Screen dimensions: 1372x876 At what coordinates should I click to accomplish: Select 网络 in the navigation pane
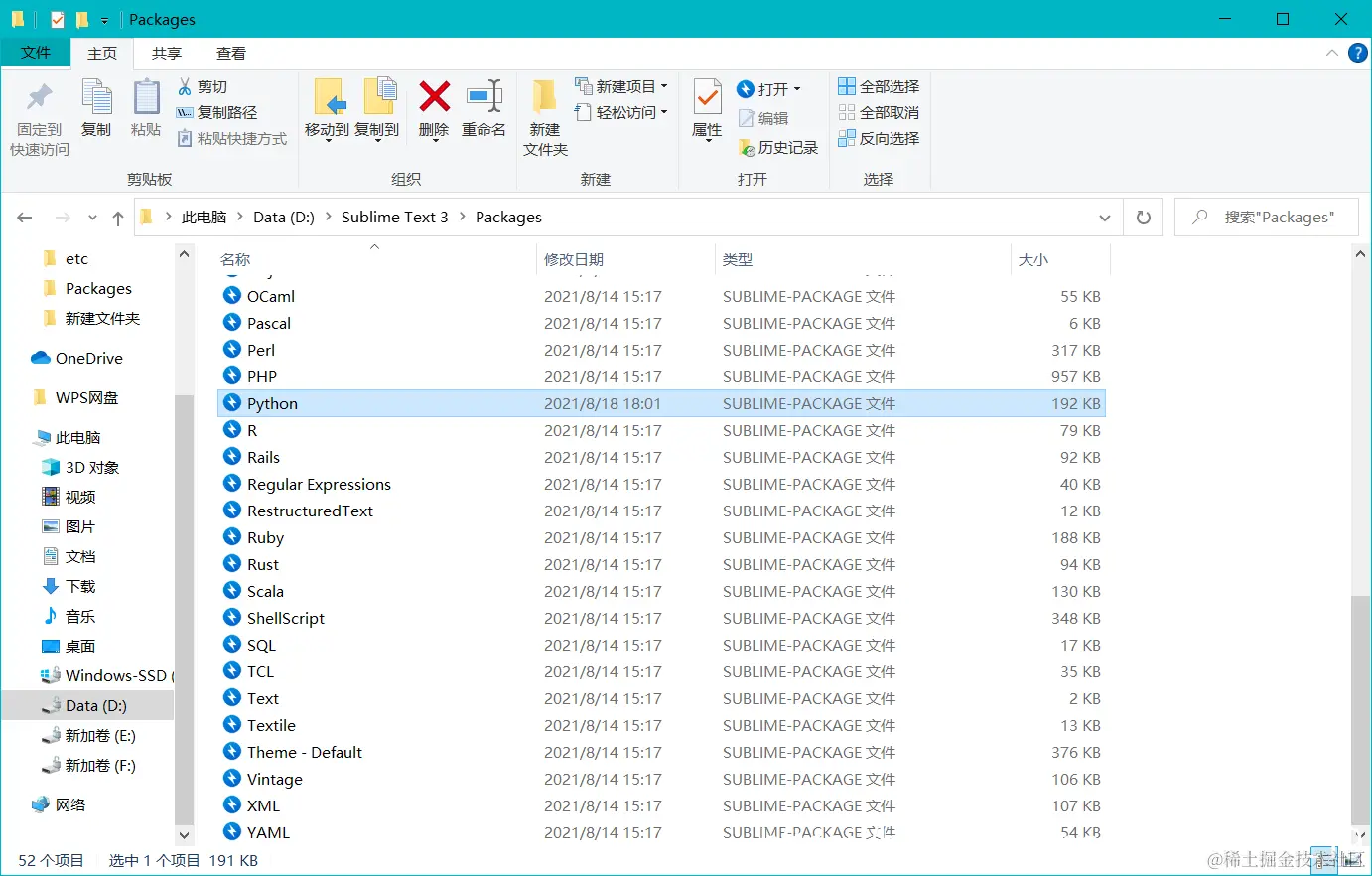59,804
